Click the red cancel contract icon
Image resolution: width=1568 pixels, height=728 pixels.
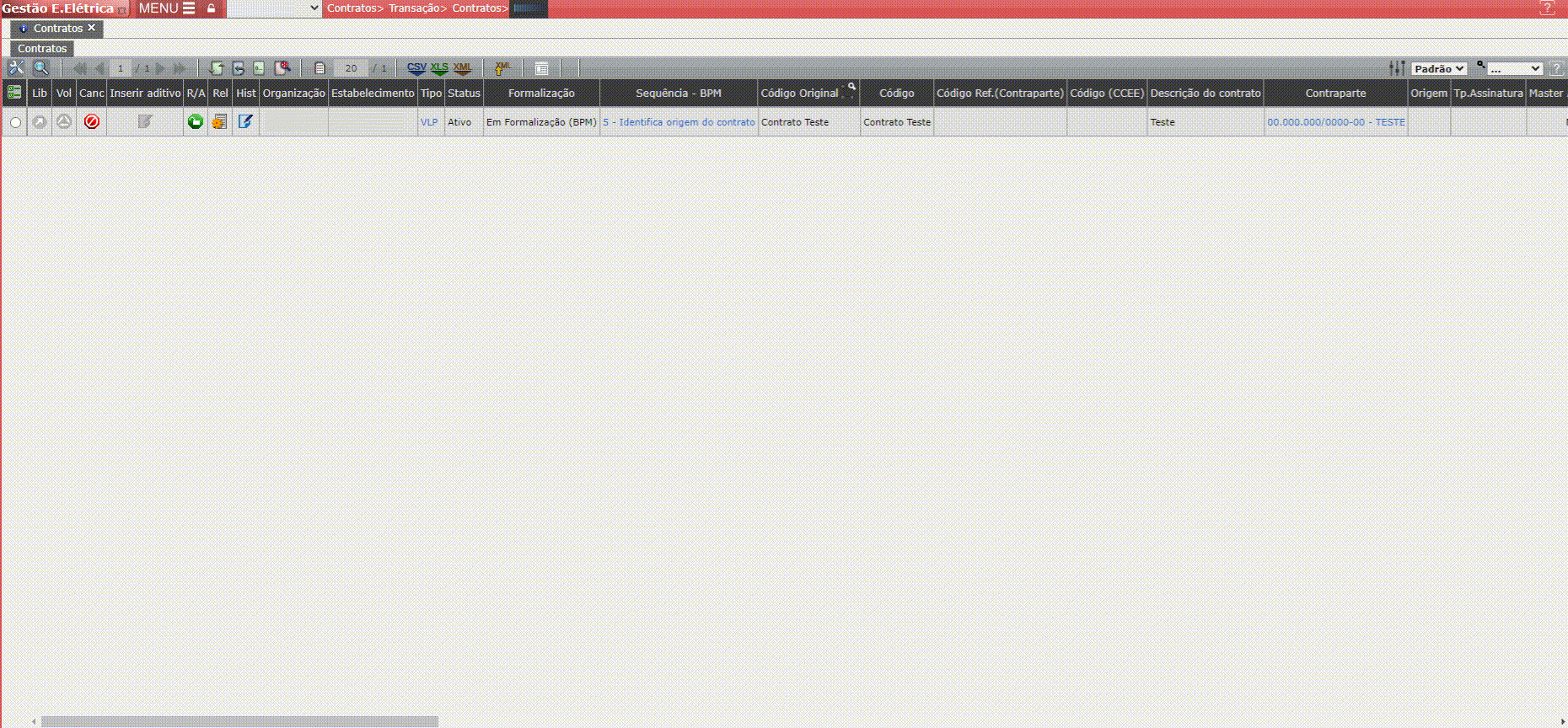(x=92, y=122)
